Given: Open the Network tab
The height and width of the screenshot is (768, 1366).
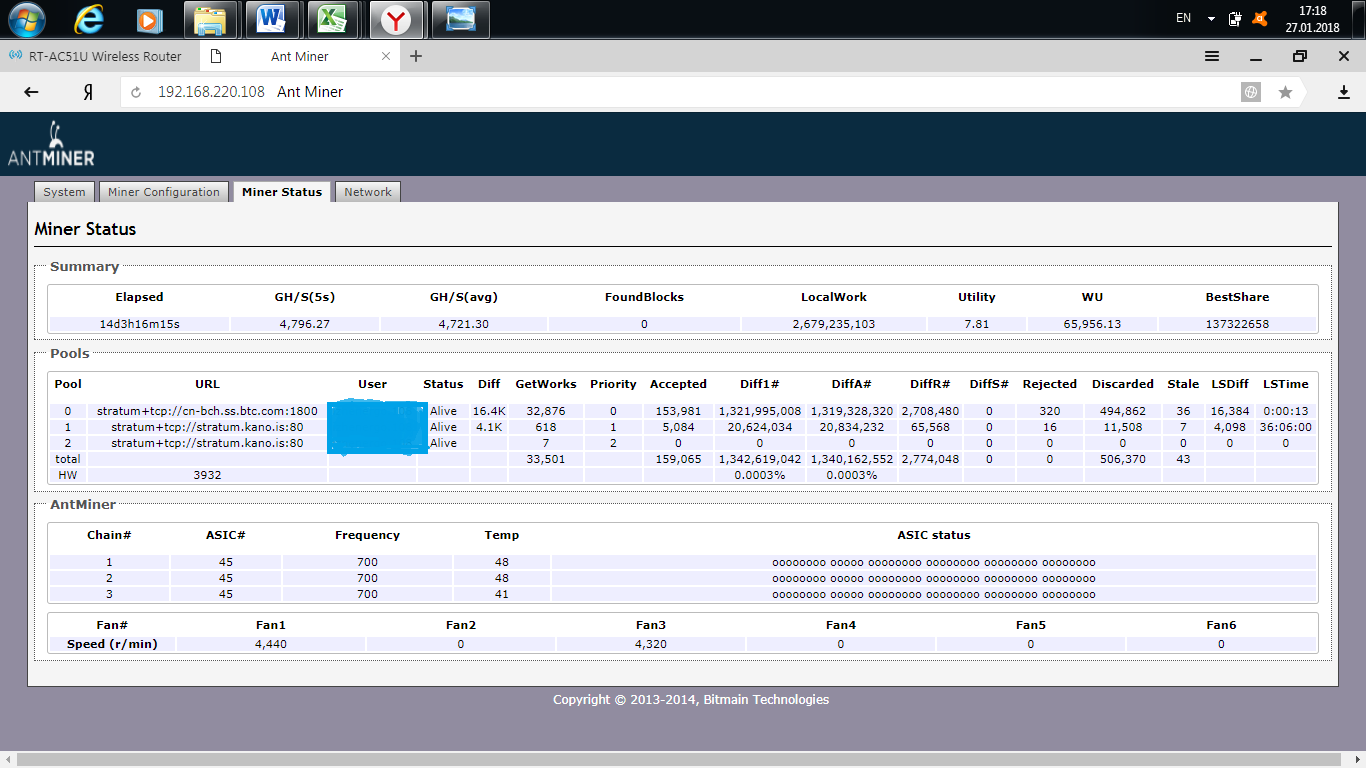Looking at the screenshot, I should (368, 192).
